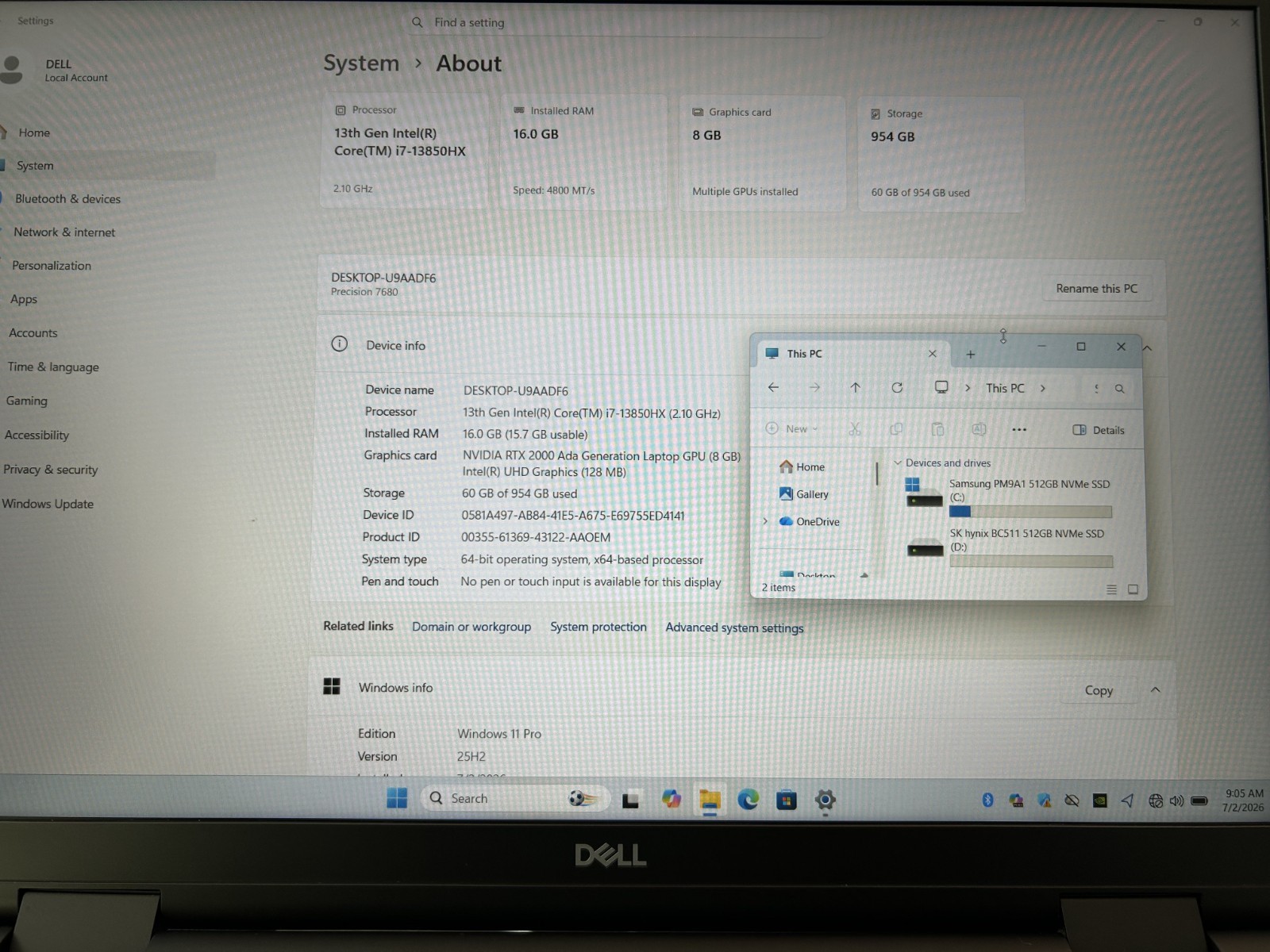Image resolution: width=1270 pixels, height=952 pixels.
Task: Open the NVIDIA tray icon
Action: pos(1099,800)
